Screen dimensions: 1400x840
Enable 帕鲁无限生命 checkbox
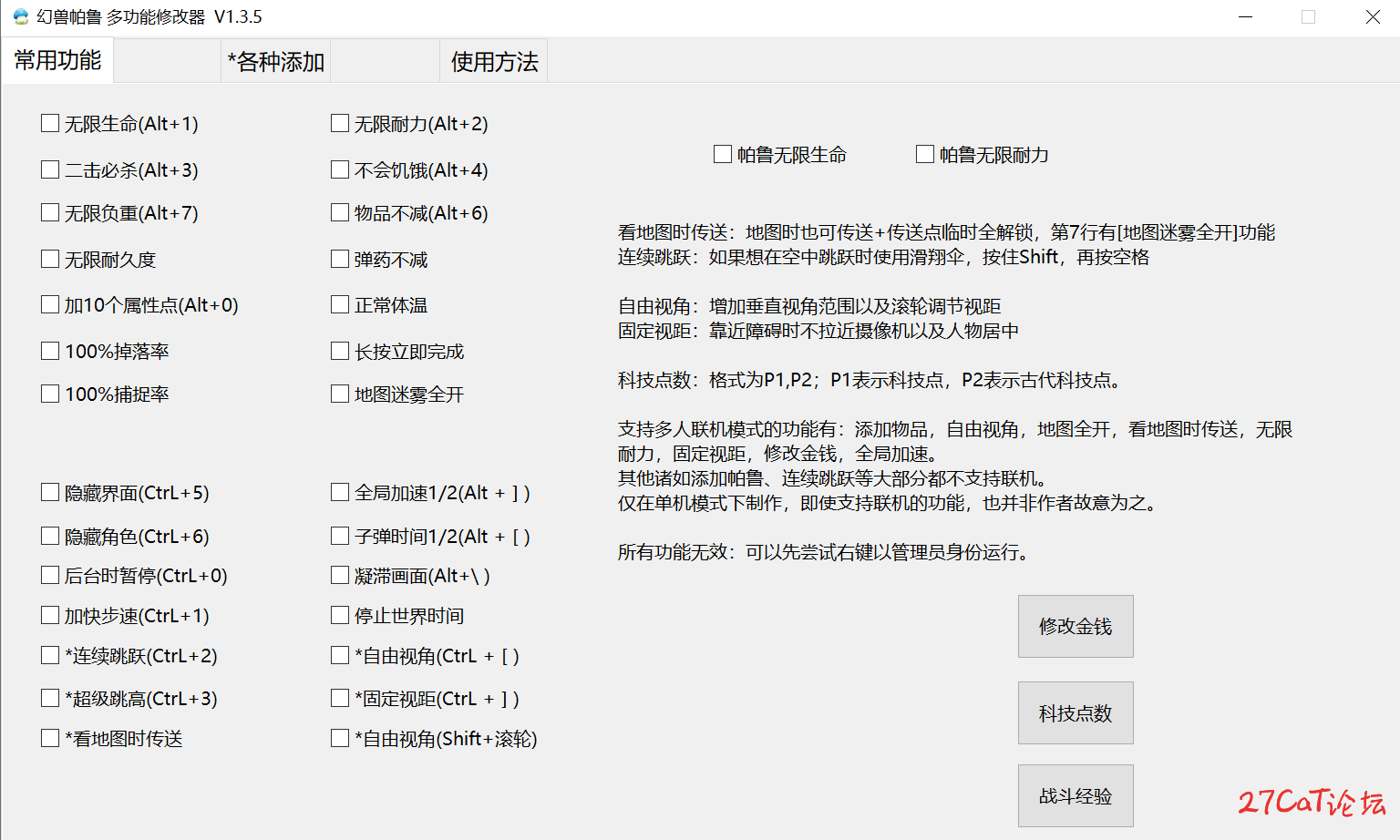[723, 154]
